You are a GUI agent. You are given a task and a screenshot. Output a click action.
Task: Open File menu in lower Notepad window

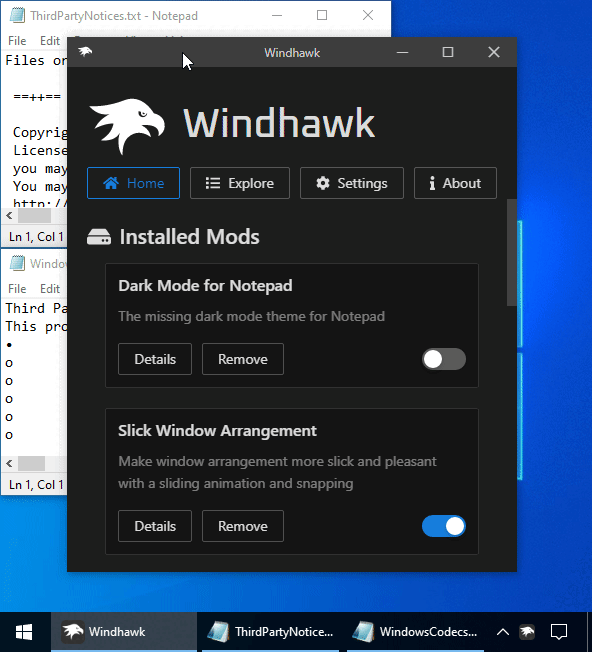tap(17, 289)
